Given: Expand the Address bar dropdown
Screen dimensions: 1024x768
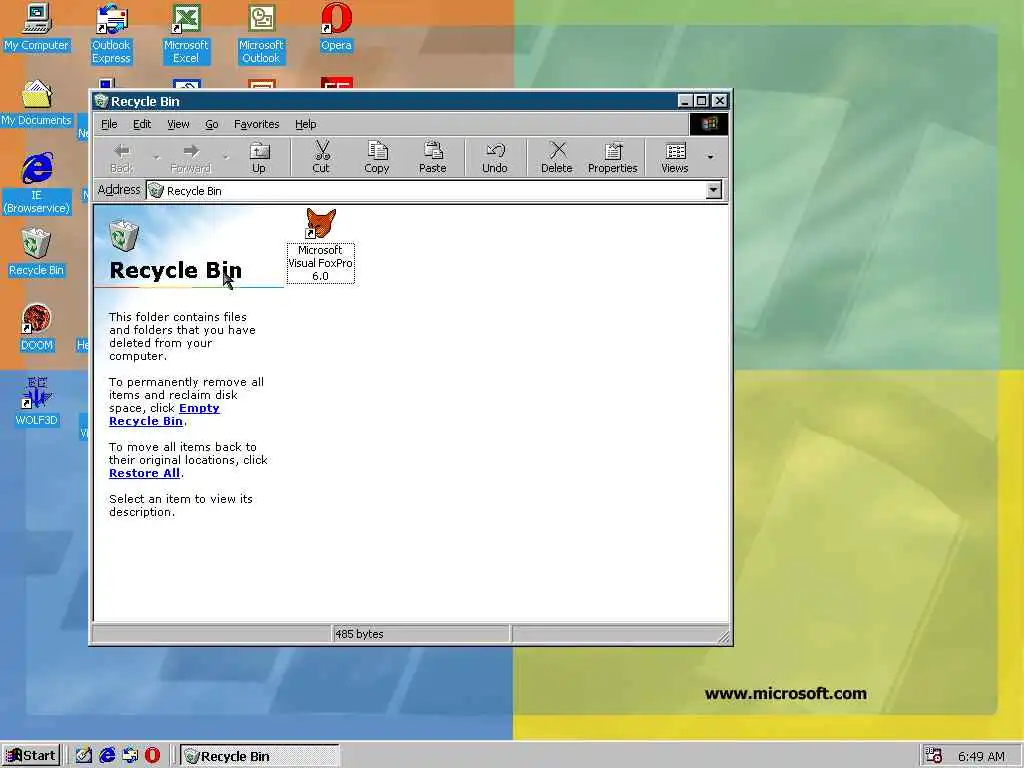Looking at the screenshot, I should point(714,191).
